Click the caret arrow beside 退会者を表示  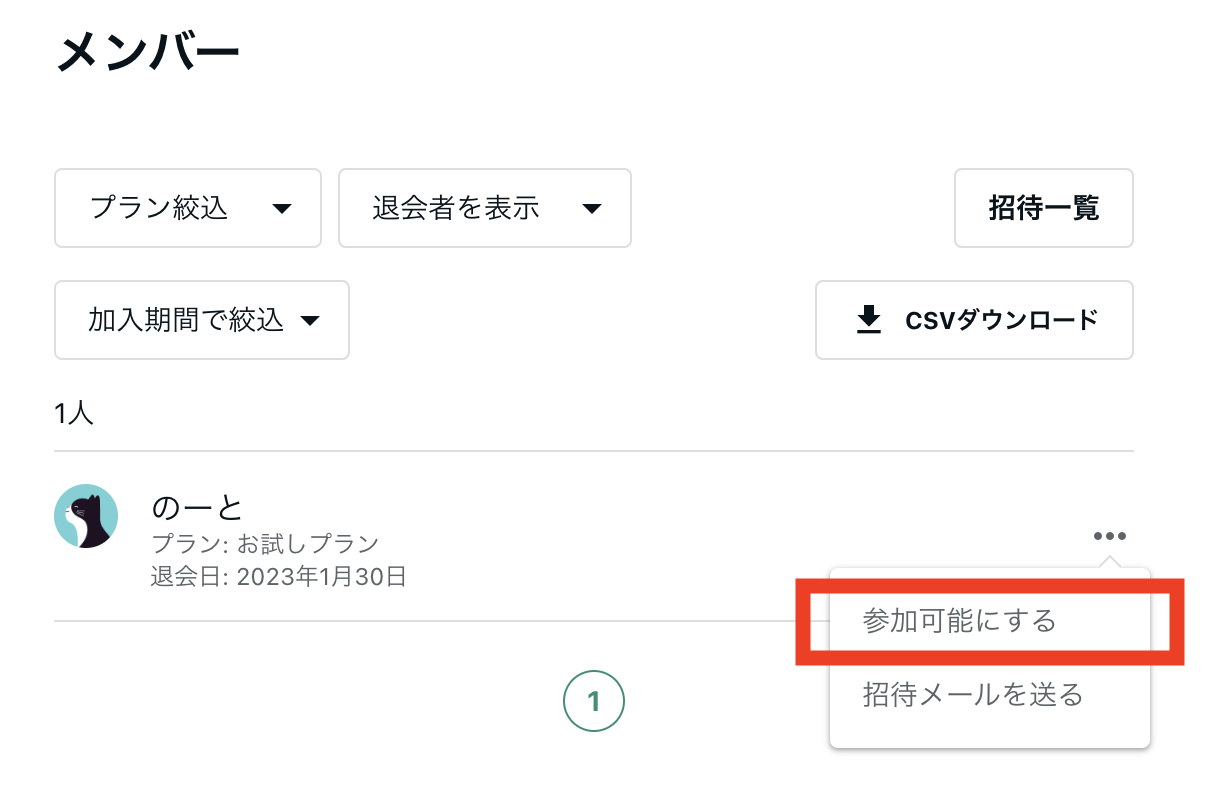tap(592, 209)
